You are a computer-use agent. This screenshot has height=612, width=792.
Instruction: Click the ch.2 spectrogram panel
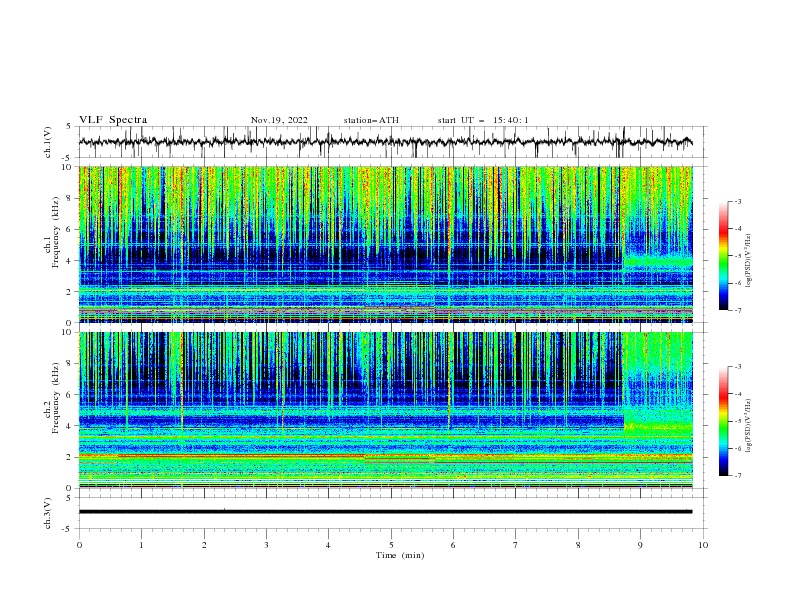tap(385, 410)
